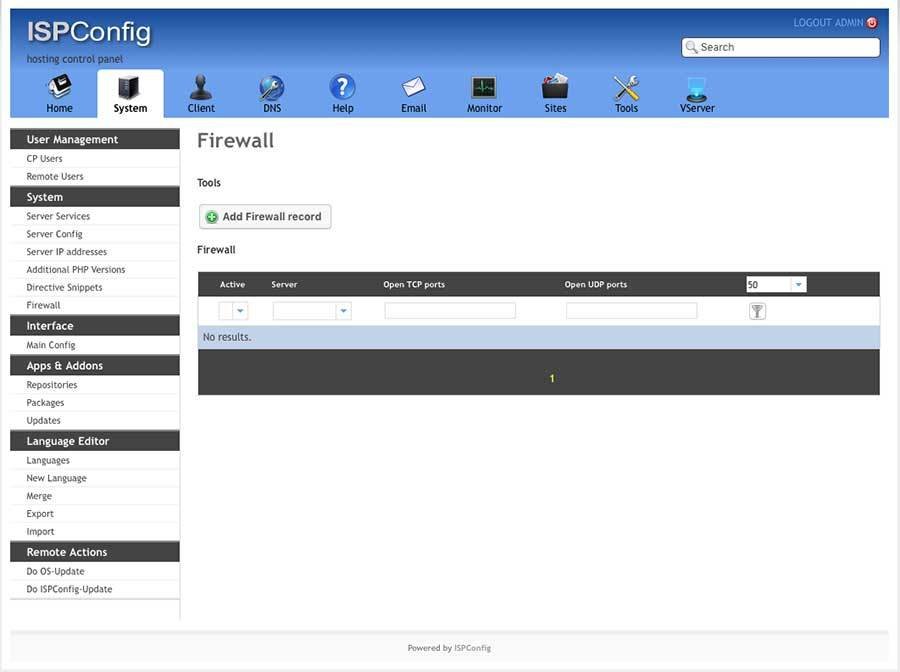
Task: Click the green plus icon on Add Firewall record
Action: click(212, 217)
